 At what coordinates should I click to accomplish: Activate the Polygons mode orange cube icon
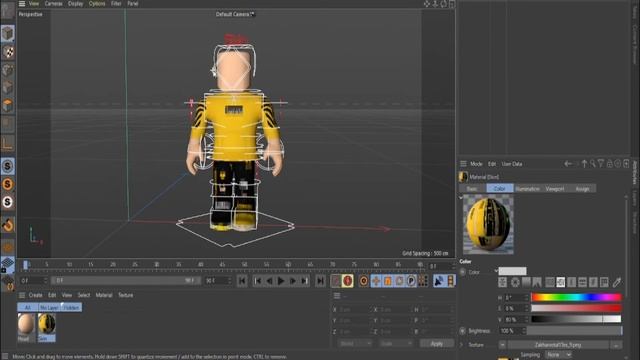8,105
